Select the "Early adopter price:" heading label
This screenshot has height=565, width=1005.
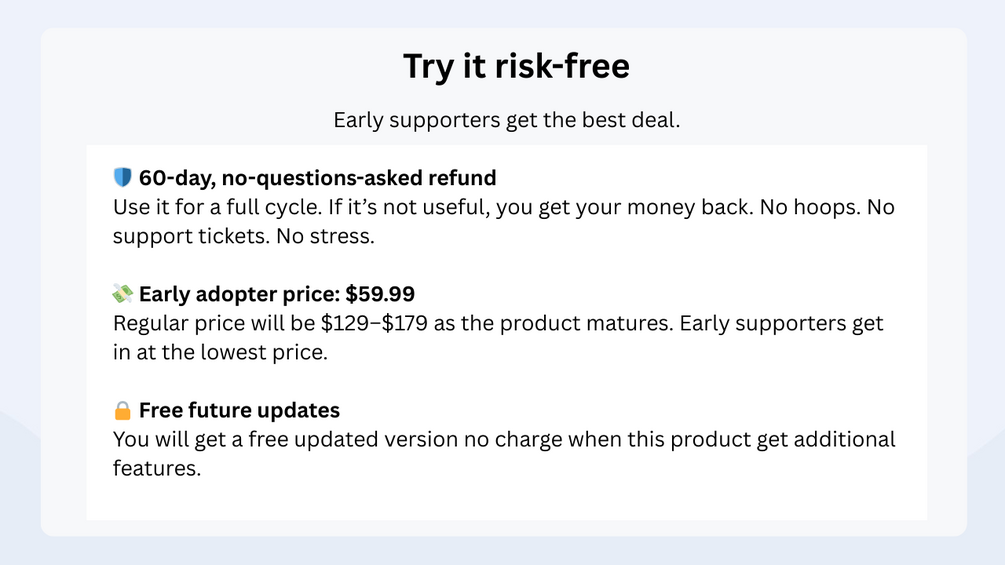coord(239,294)
